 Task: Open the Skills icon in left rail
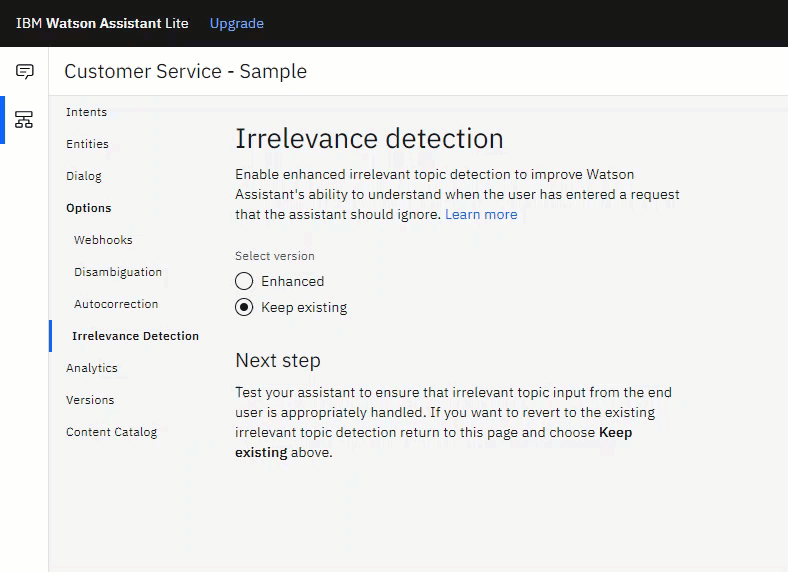click(x=24, y=120)
